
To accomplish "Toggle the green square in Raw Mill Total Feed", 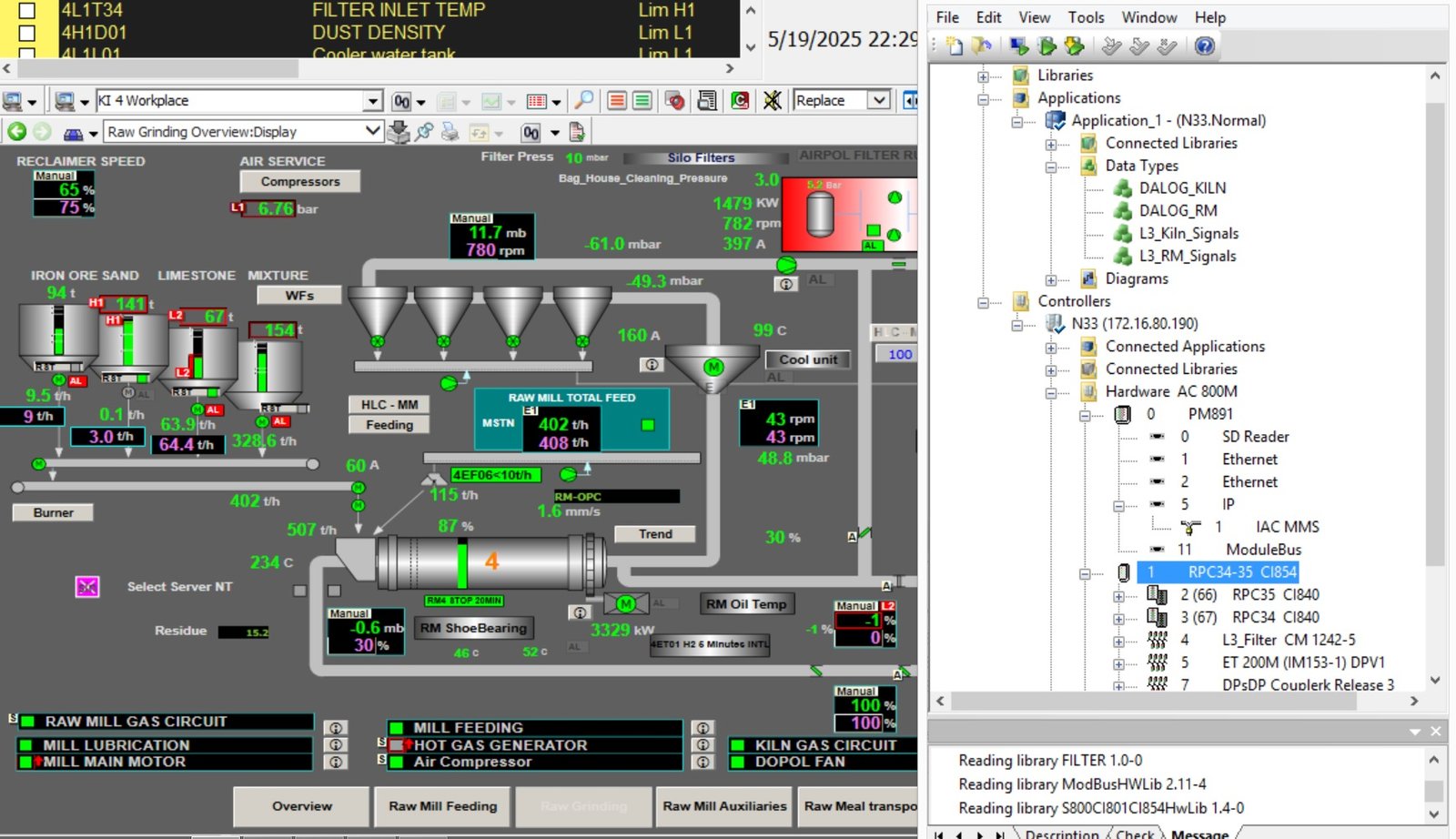I will (x=648, y=425).
